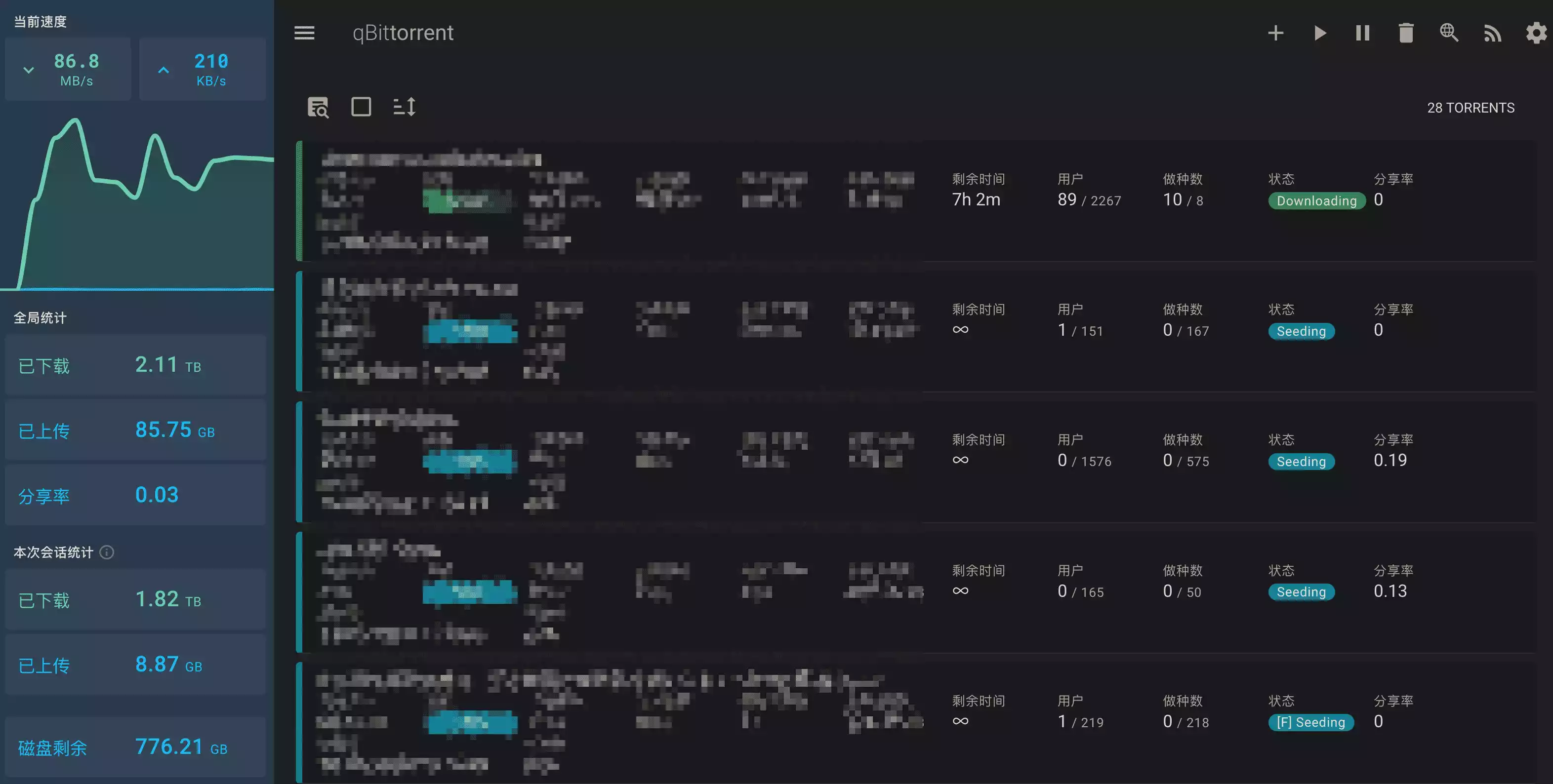This screenshot has width=1553, height=784.
Task: Click the filter search list icon
Action: tap(318, 107)
